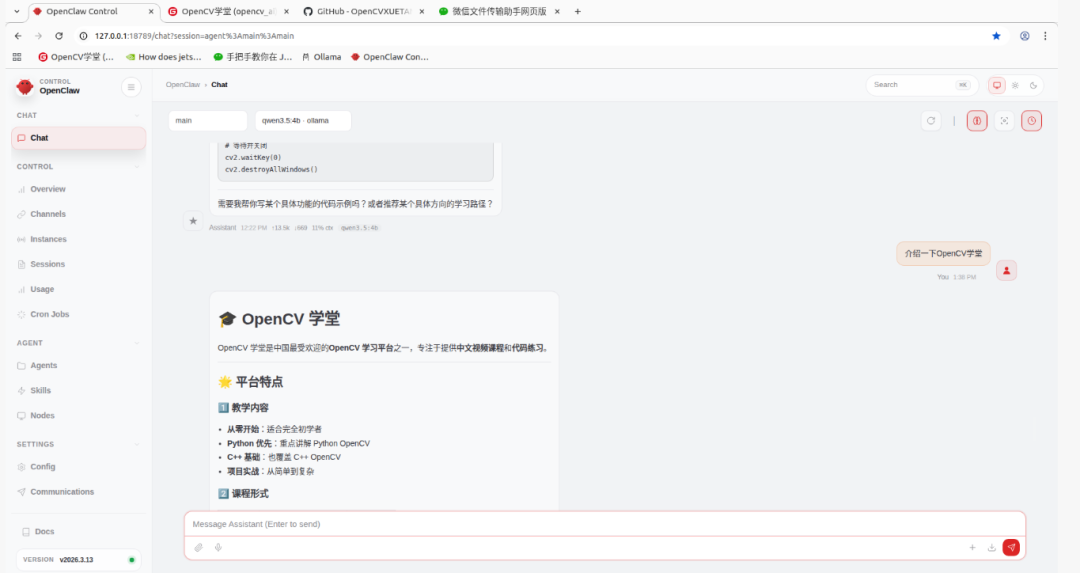
Task: Click the user avatar icon
Action: tap(1006, 271)
